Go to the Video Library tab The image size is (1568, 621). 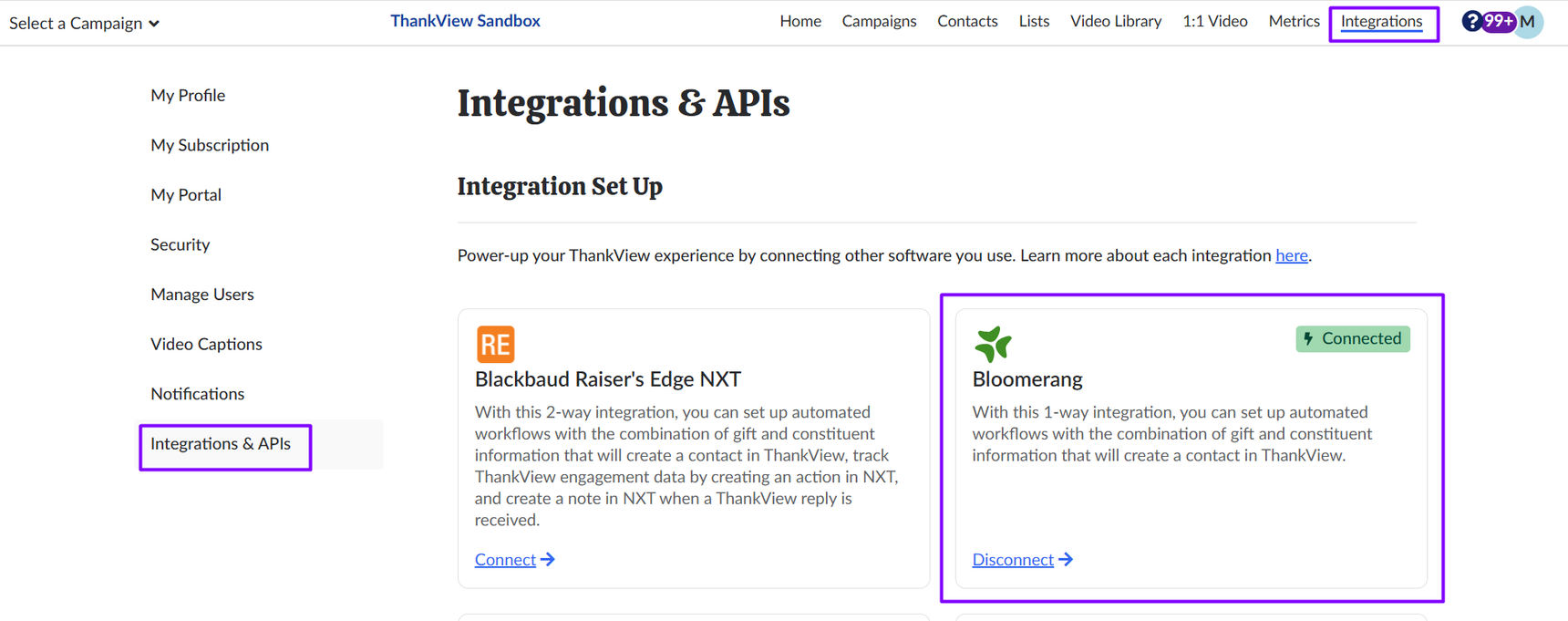[x=1115, y=21]
